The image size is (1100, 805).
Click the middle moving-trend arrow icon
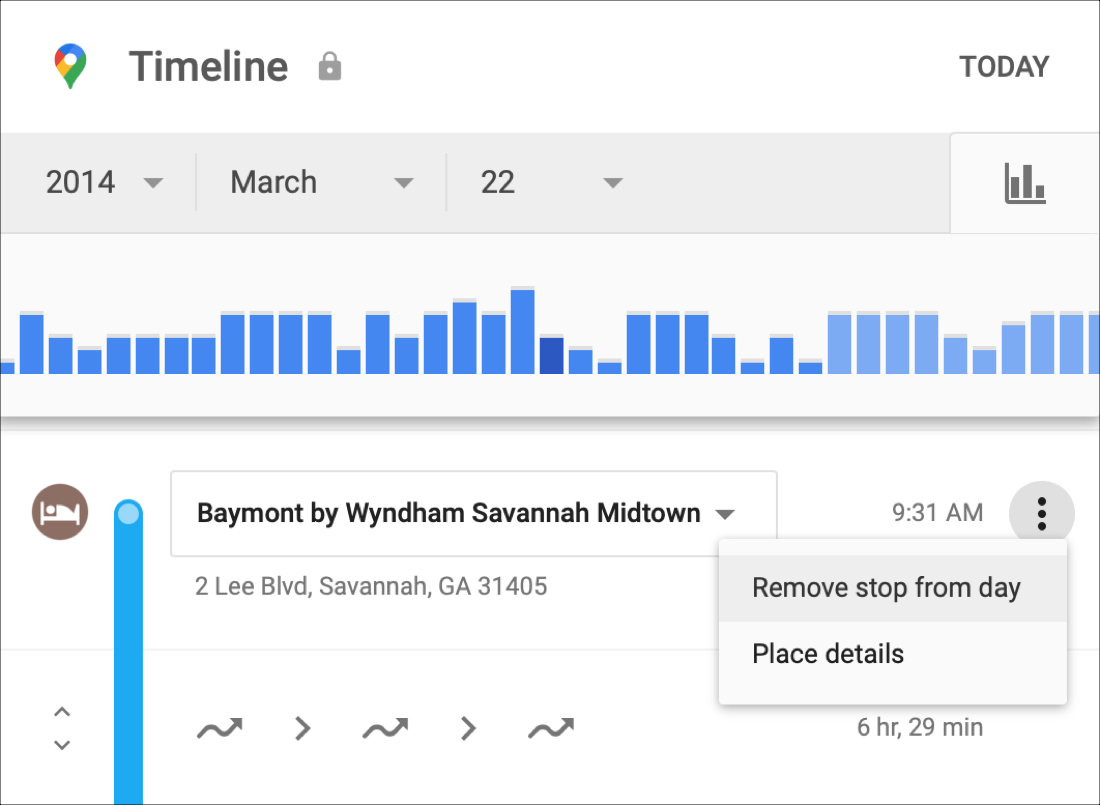385,729
